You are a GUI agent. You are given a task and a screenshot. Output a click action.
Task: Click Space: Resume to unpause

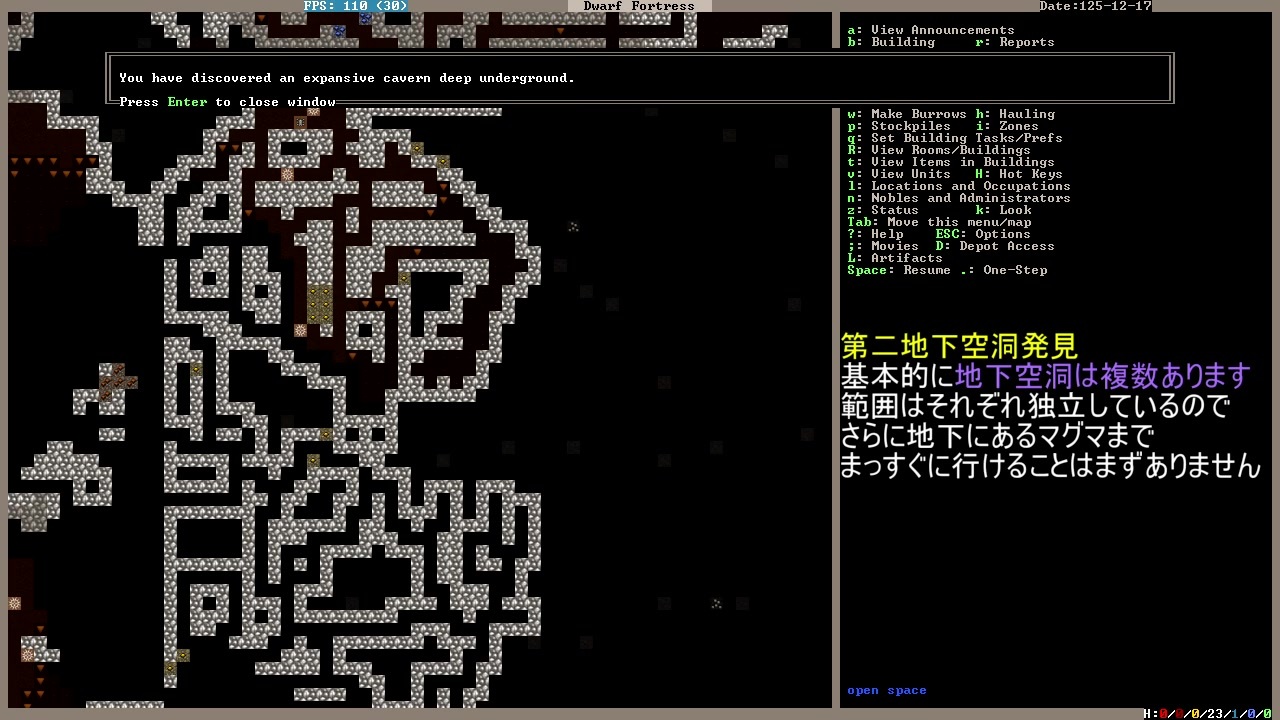pyautogui.click(x=899, y=270)
